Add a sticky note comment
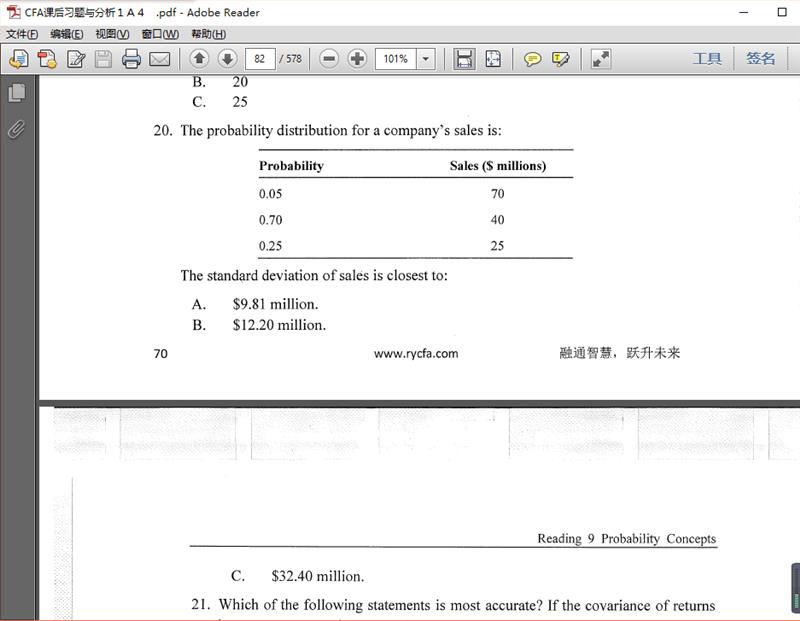The image size is (800, 621). point(532,60)
